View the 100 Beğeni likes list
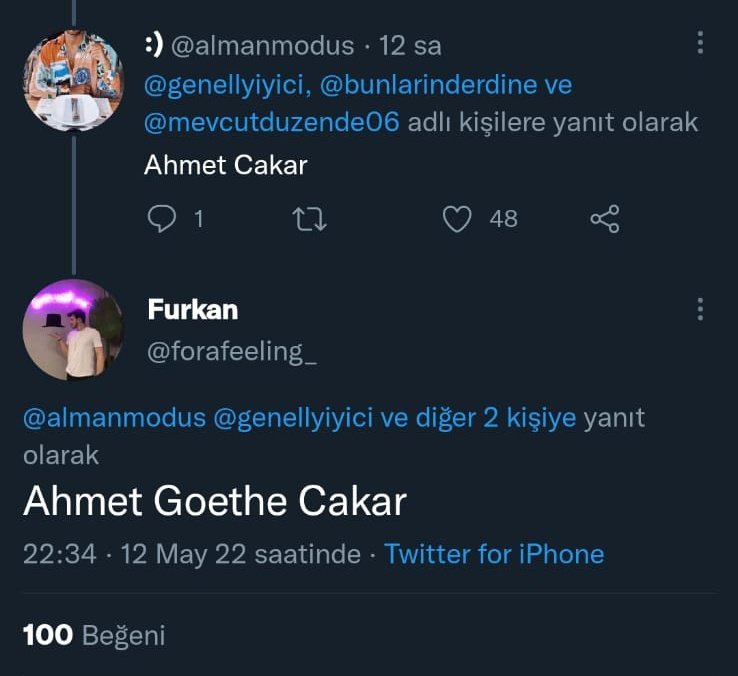This screenshot has width=738, height=676. pos(94,634)
